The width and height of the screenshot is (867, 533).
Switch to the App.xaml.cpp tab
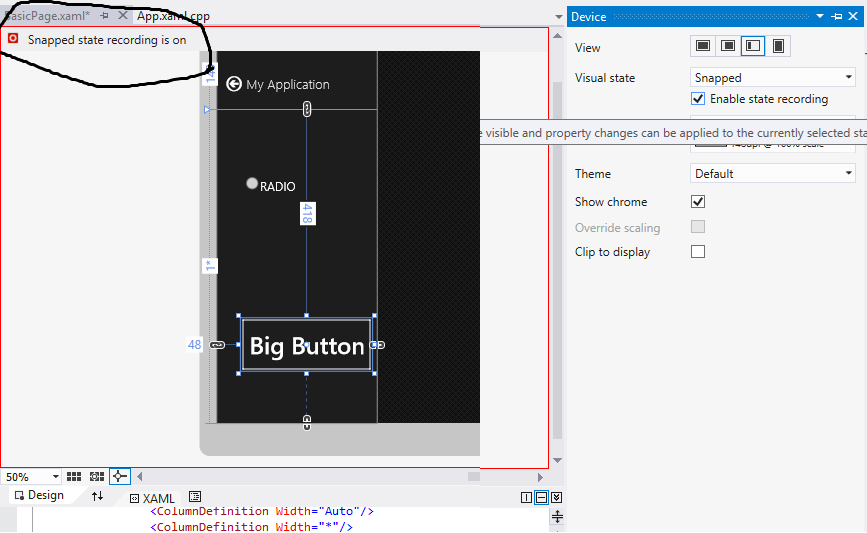173,16
